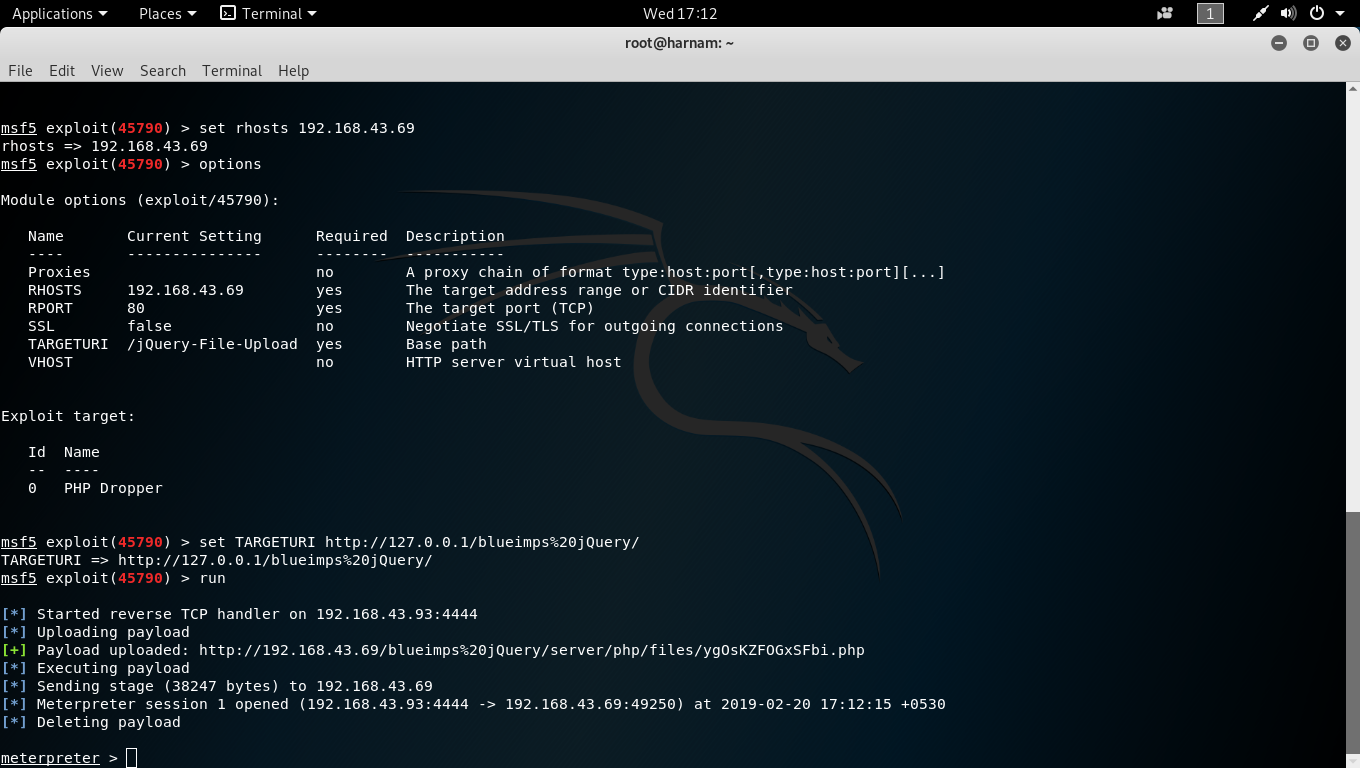Click 'Meterpreter session 1 opened' line
Viewport: 1360px width, 768px height.
point(473,704)
